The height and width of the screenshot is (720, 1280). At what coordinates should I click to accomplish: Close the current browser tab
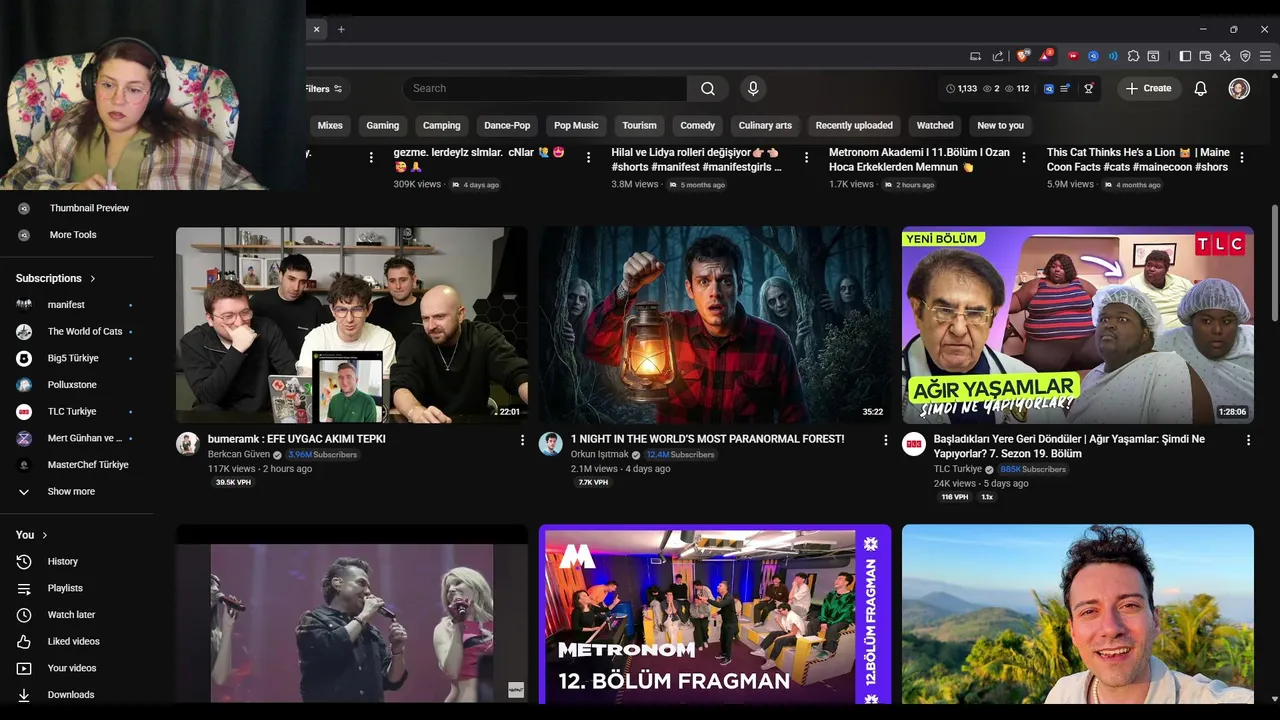316,29
